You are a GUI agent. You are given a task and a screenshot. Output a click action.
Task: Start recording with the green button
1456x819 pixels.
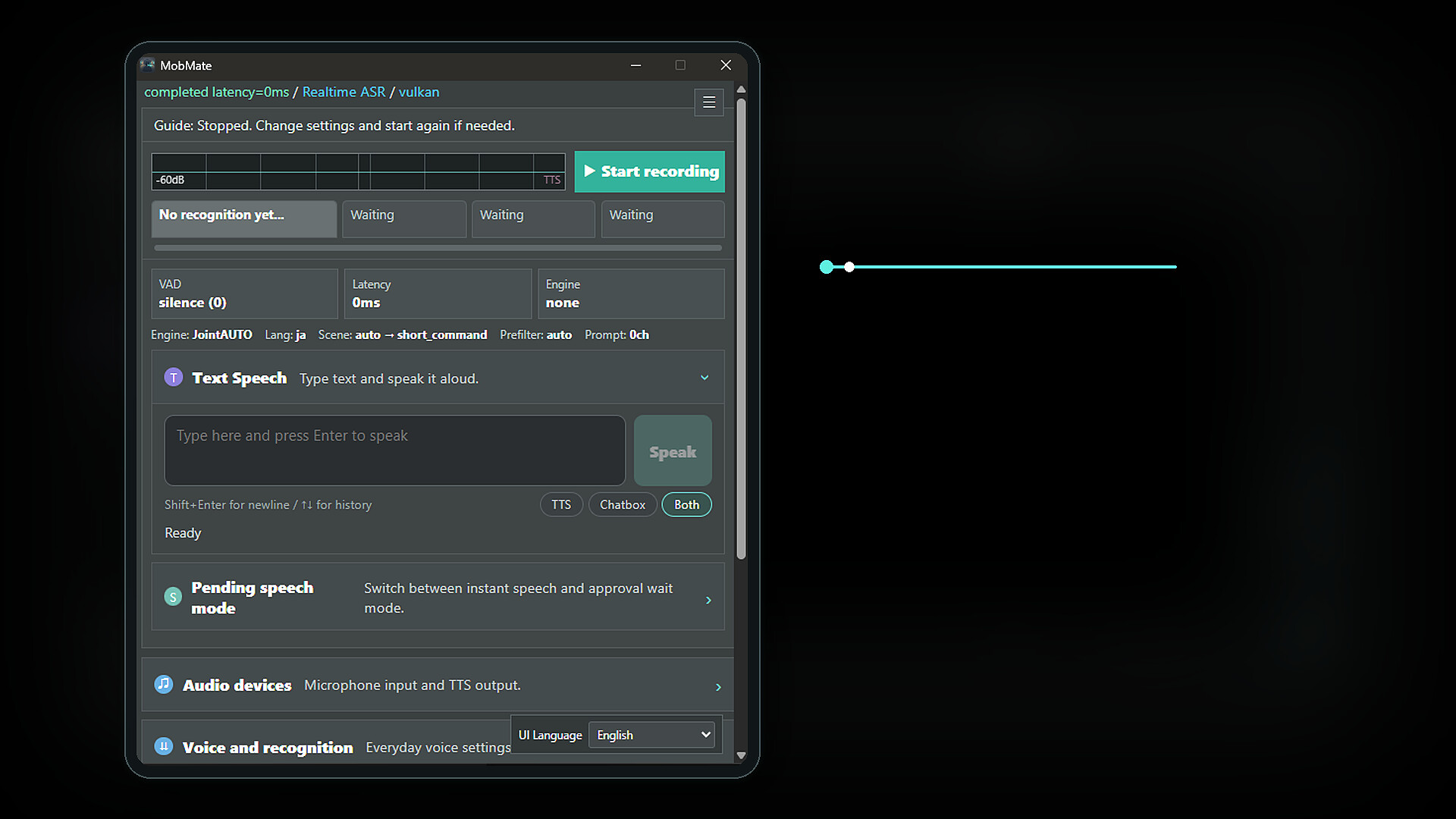click(x=650, y=171)
